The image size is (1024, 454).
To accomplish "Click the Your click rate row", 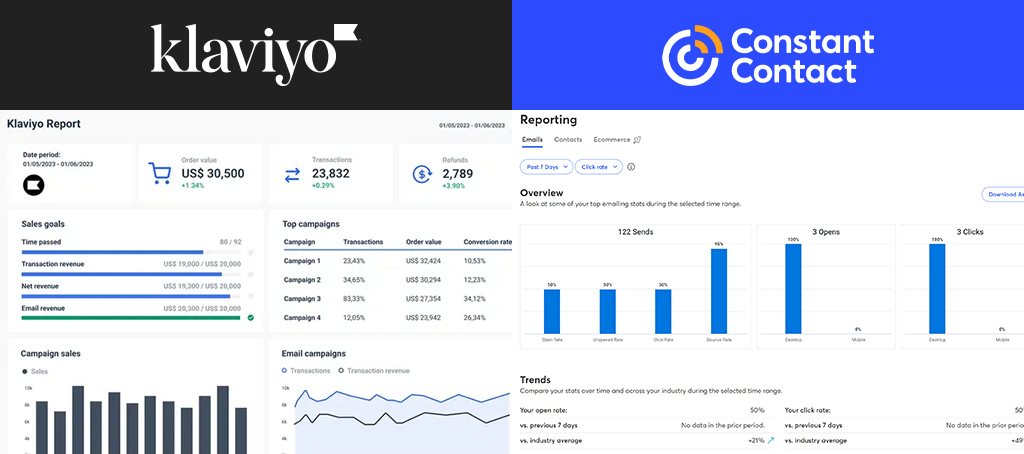I will point(904,410).
